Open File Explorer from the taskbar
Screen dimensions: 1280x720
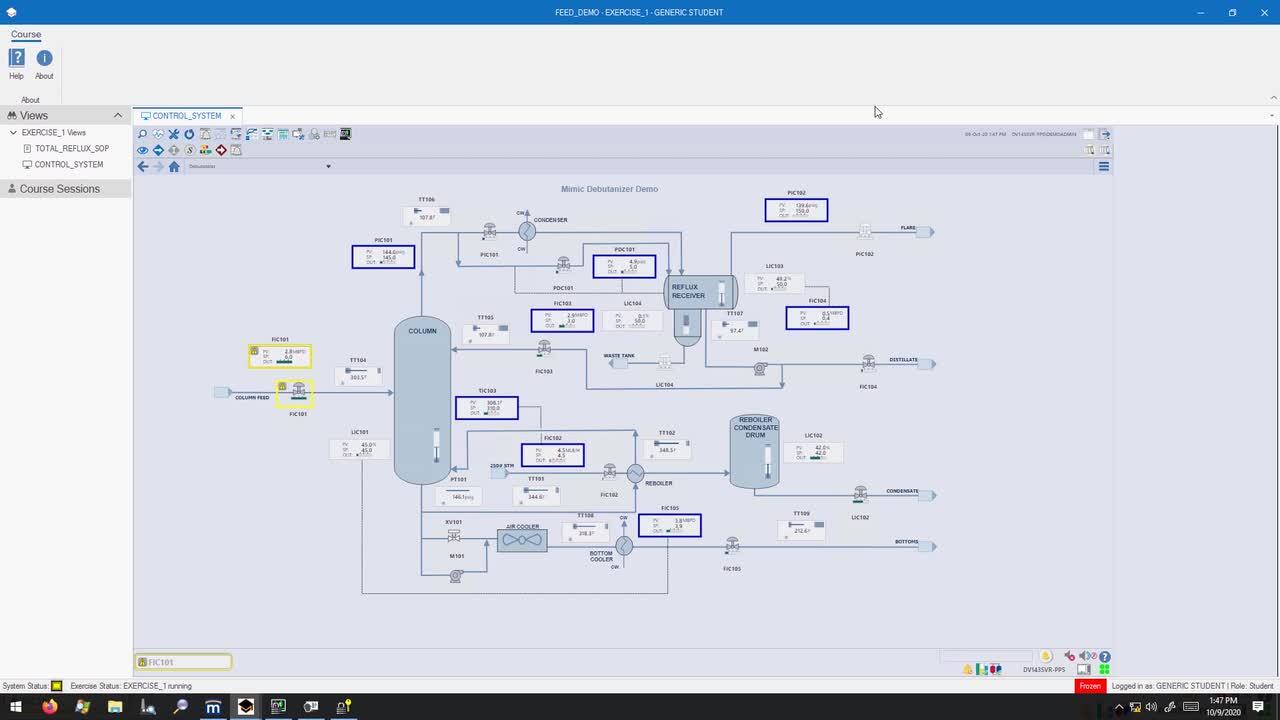tap(115, 707)
